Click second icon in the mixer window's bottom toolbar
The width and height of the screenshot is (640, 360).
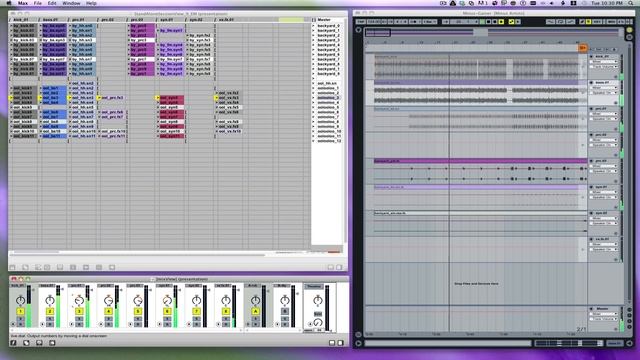coord(26,343)
